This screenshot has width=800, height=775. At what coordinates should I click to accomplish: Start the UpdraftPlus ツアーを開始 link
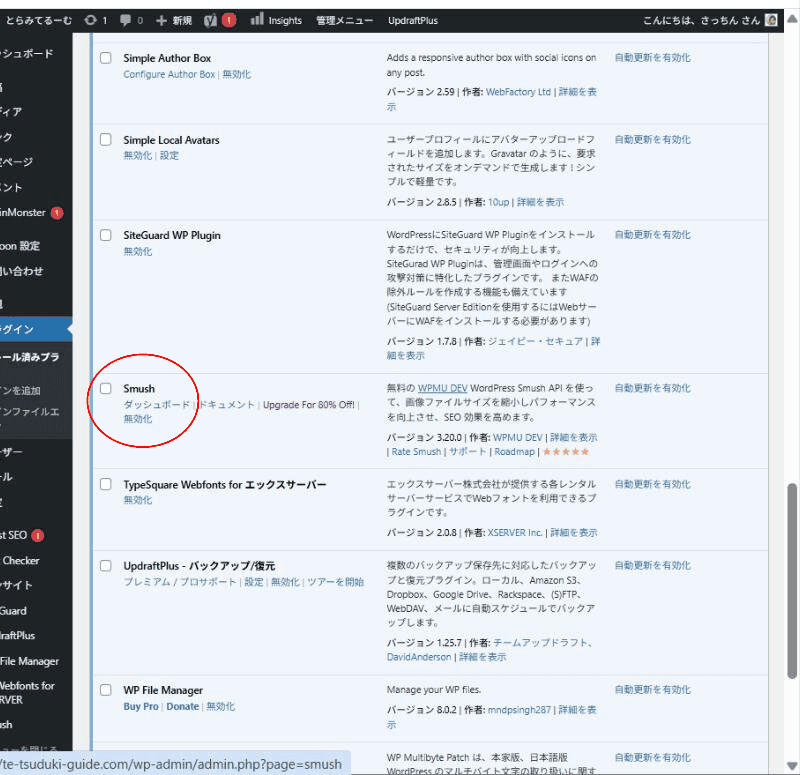click(335, 582)
